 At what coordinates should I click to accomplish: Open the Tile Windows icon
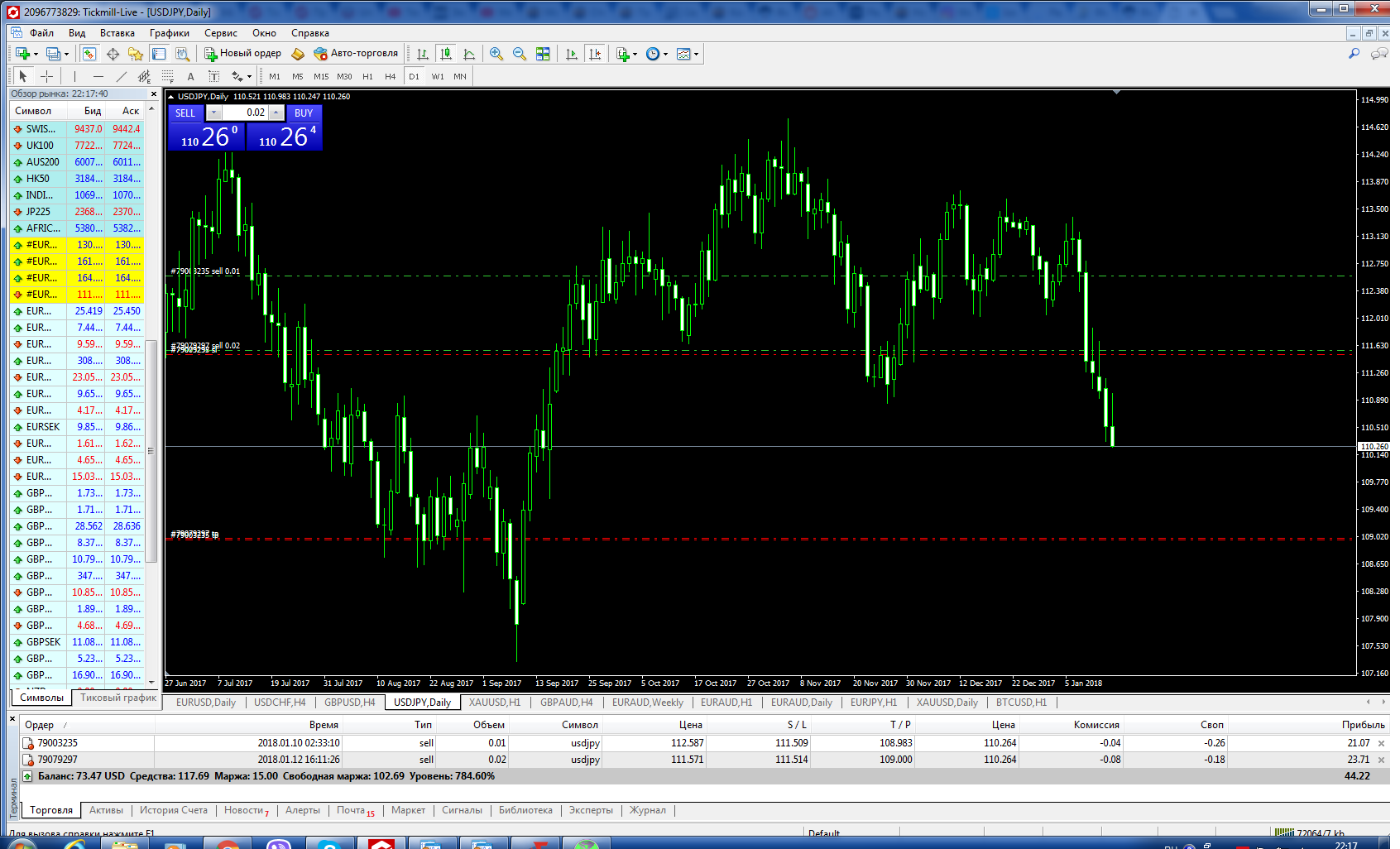543,54
